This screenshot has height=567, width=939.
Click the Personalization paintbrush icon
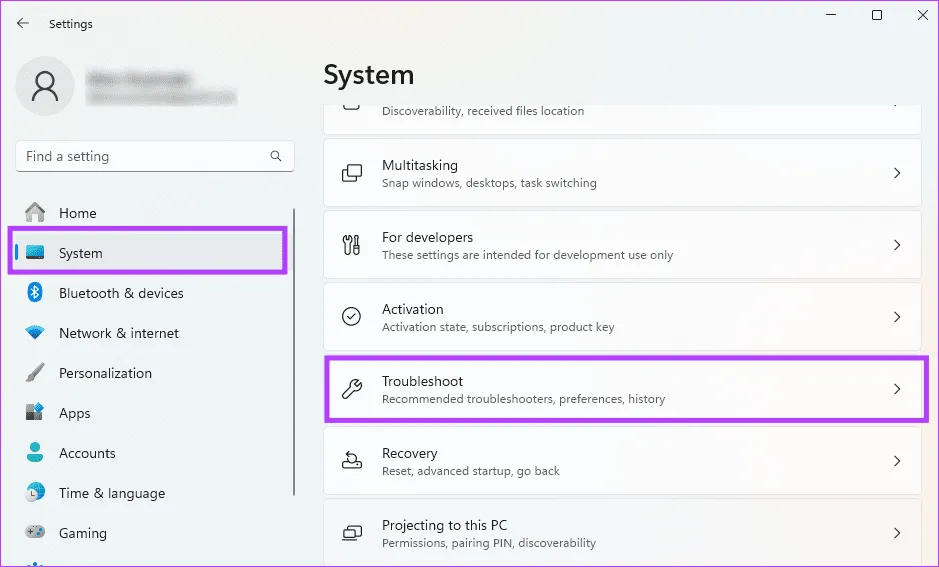(x=35, y=373)
